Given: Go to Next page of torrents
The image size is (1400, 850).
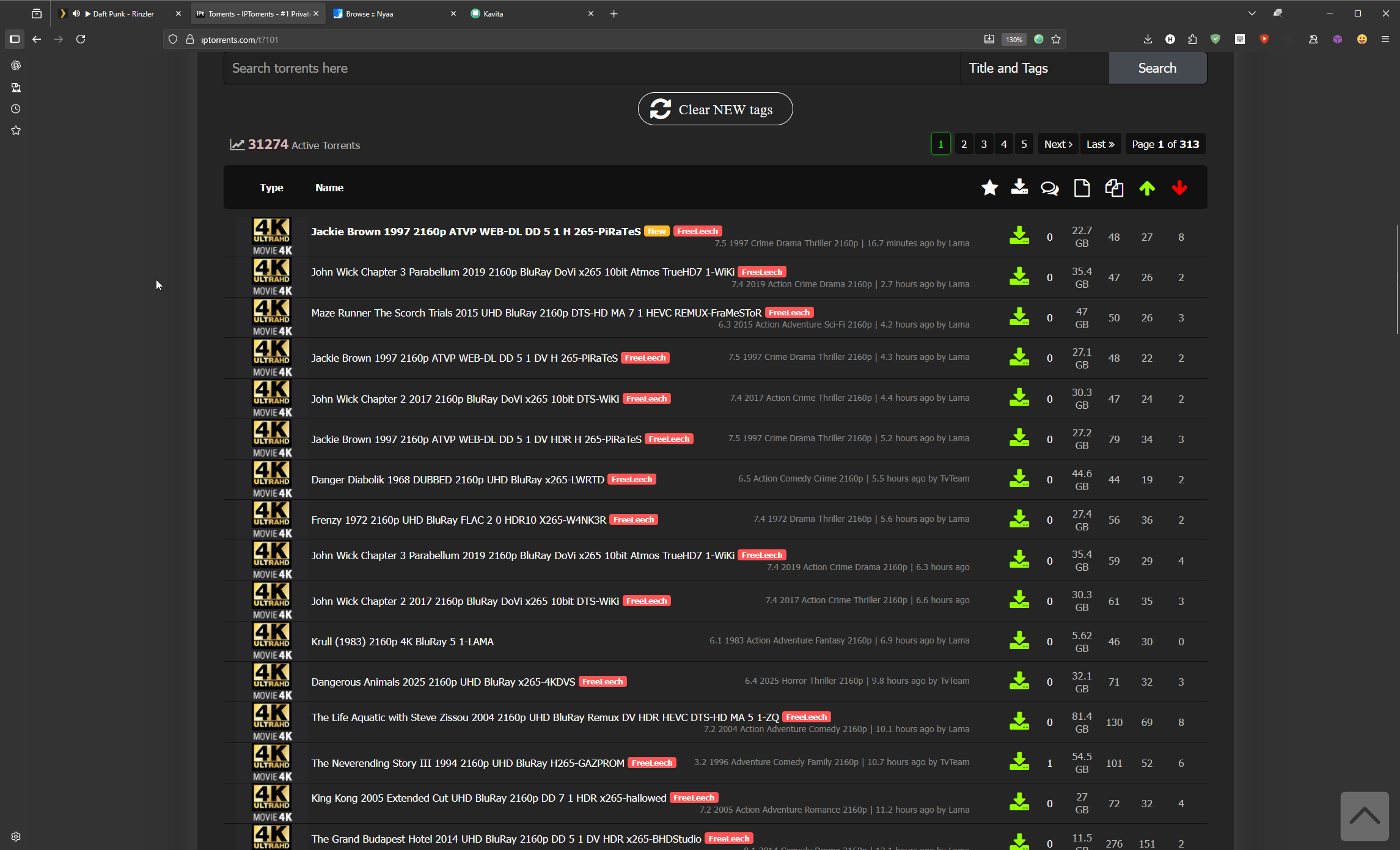Looking at the screenshot, I should pos(1057,144).
